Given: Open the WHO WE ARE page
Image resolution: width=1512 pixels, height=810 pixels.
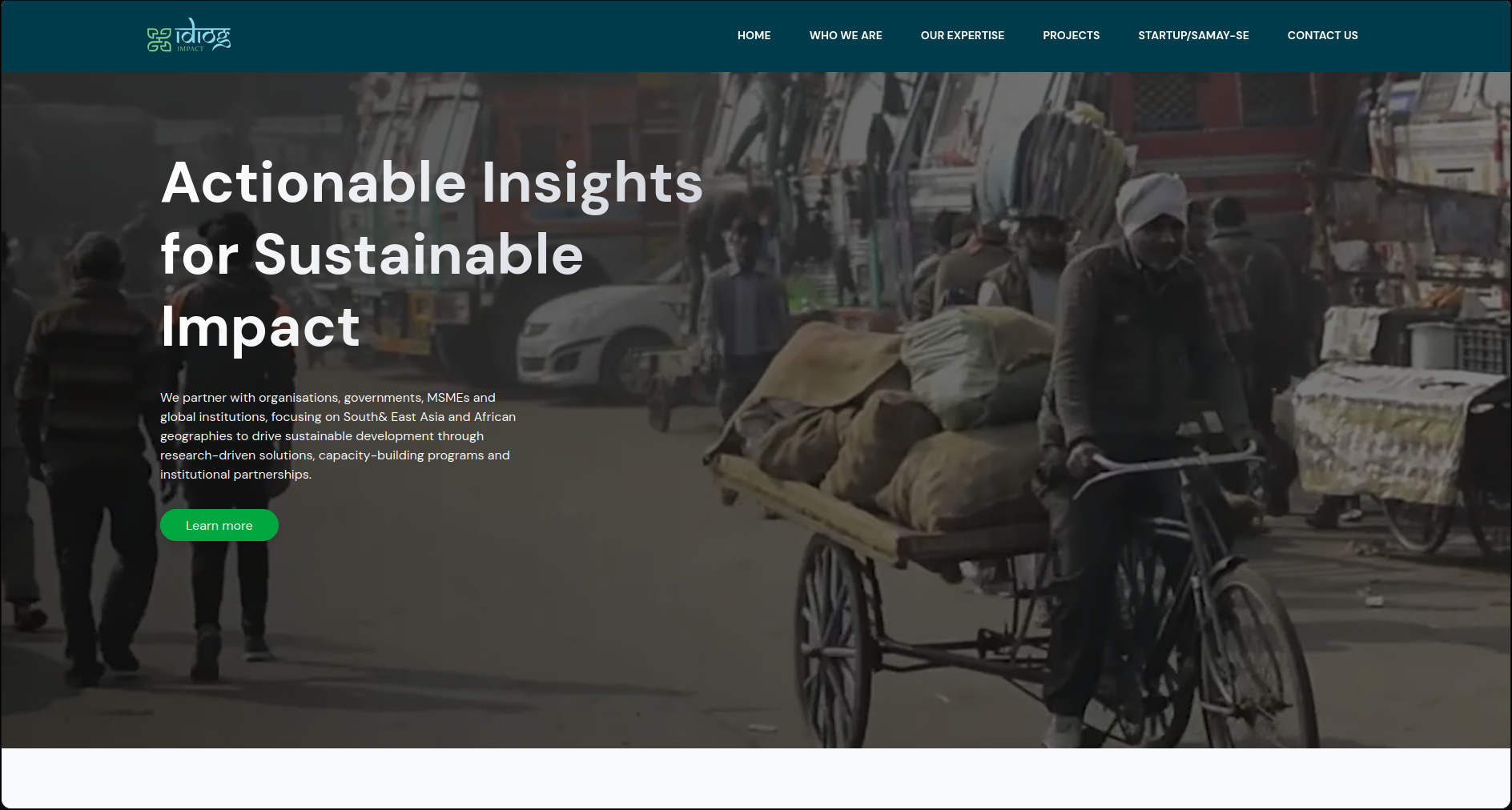Looking at the screenshot, I should (x=846, y=35).
